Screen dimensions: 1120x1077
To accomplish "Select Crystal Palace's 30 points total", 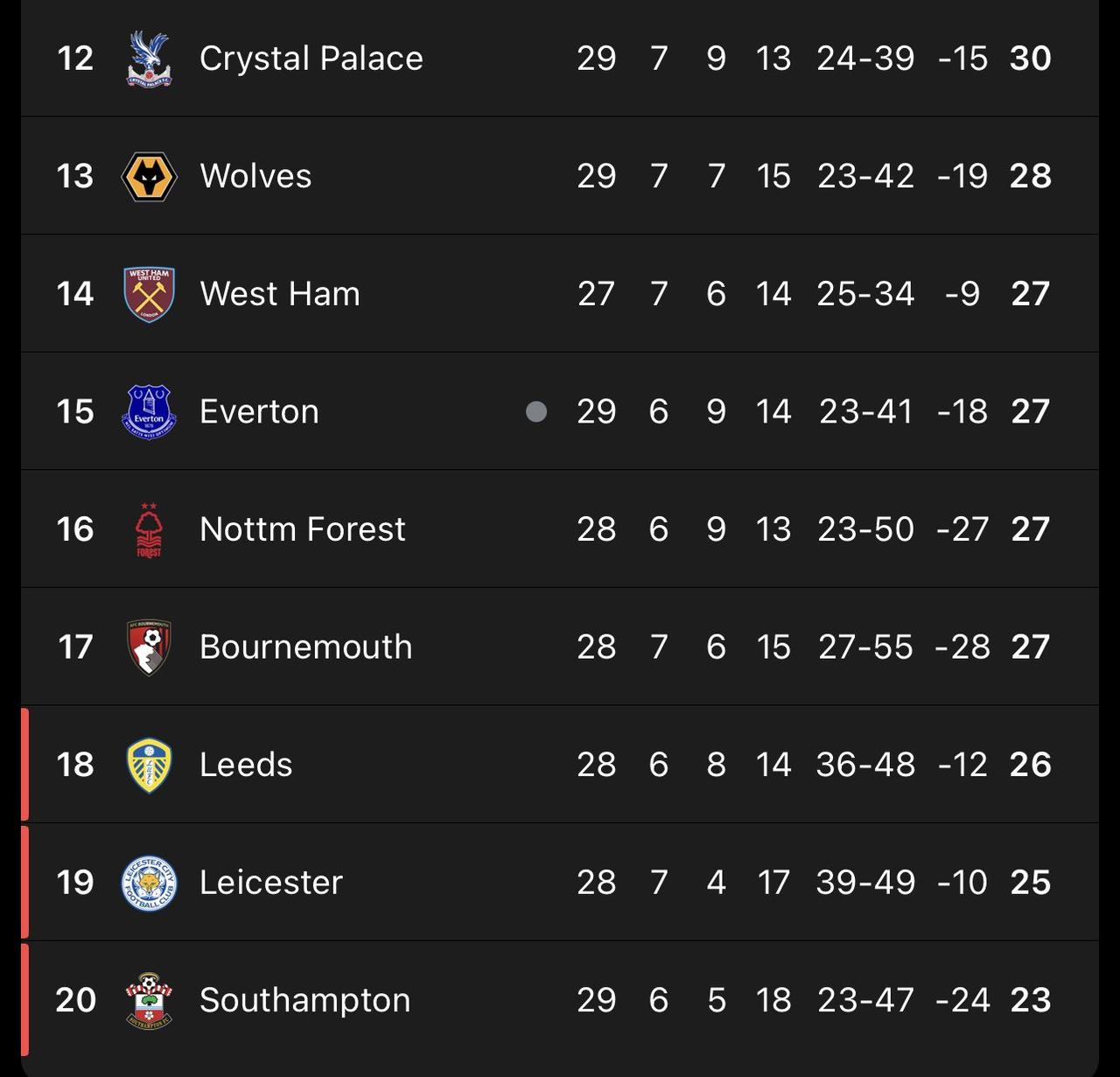I will [x=1031, y=59].
